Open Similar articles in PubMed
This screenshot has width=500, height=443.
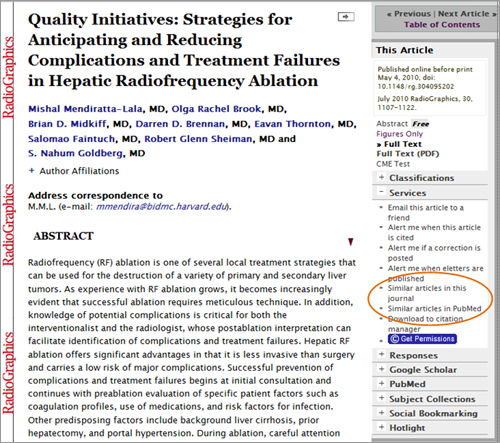pos(434,309)
